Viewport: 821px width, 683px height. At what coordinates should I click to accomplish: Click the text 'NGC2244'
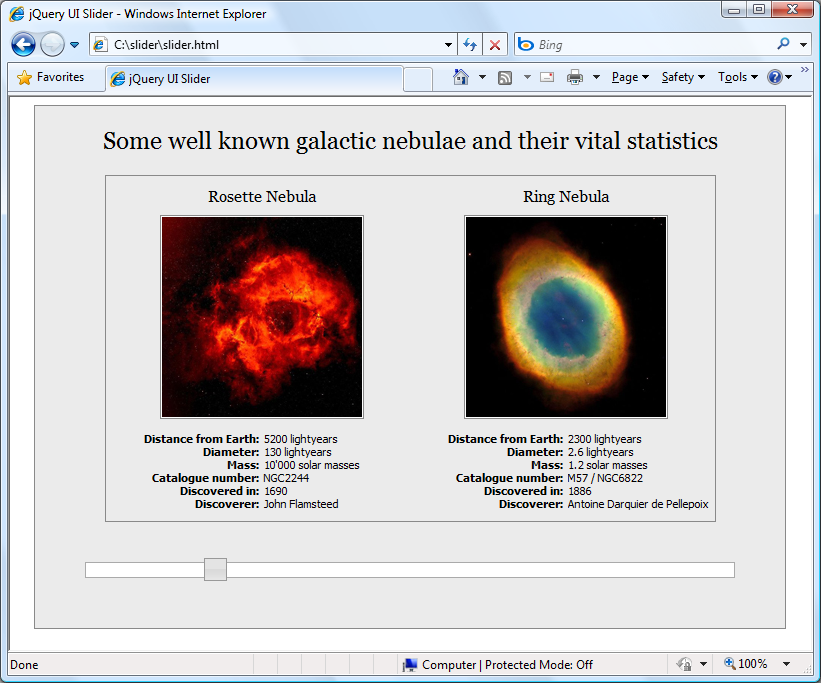click(x=286, y=478)
